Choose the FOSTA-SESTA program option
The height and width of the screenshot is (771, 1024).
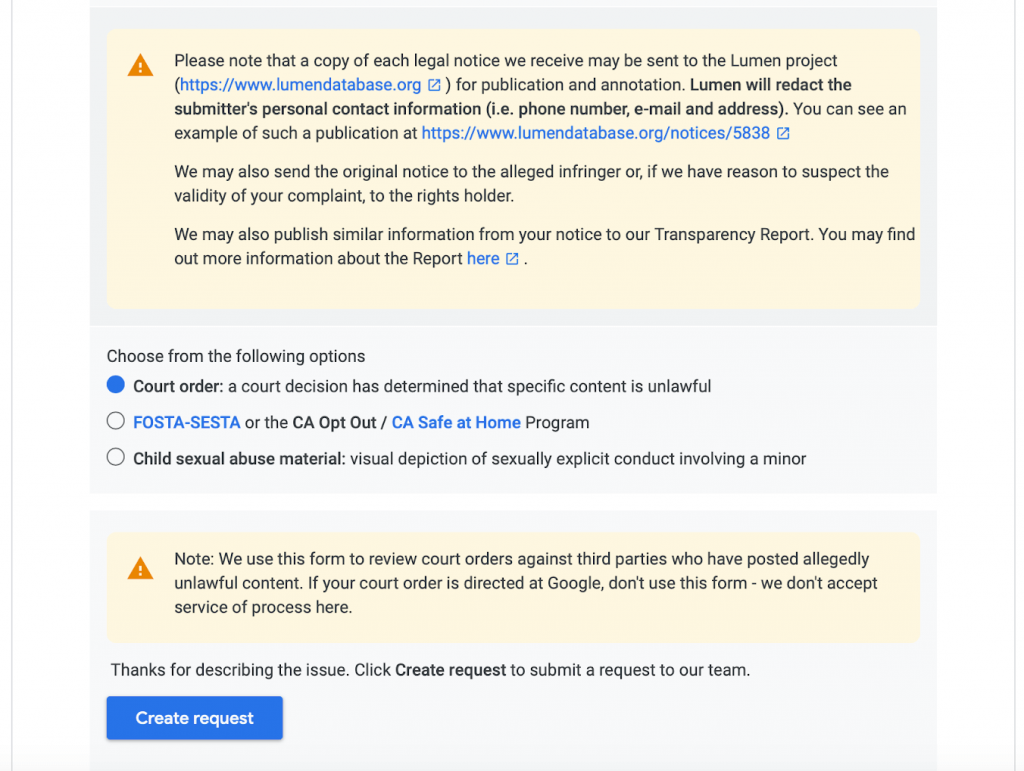click(x=115, y=420)
